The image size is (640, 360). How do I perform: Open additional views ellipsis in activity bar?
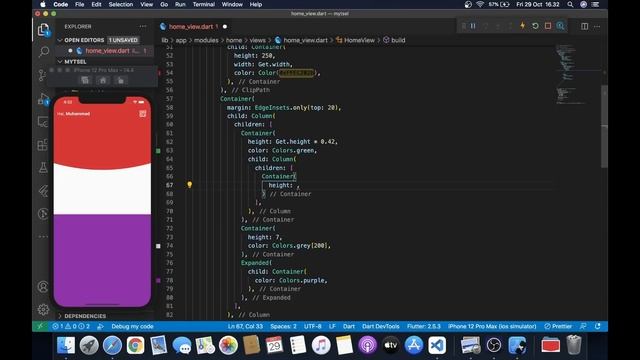pyautogui.click(x=43, y=236)
